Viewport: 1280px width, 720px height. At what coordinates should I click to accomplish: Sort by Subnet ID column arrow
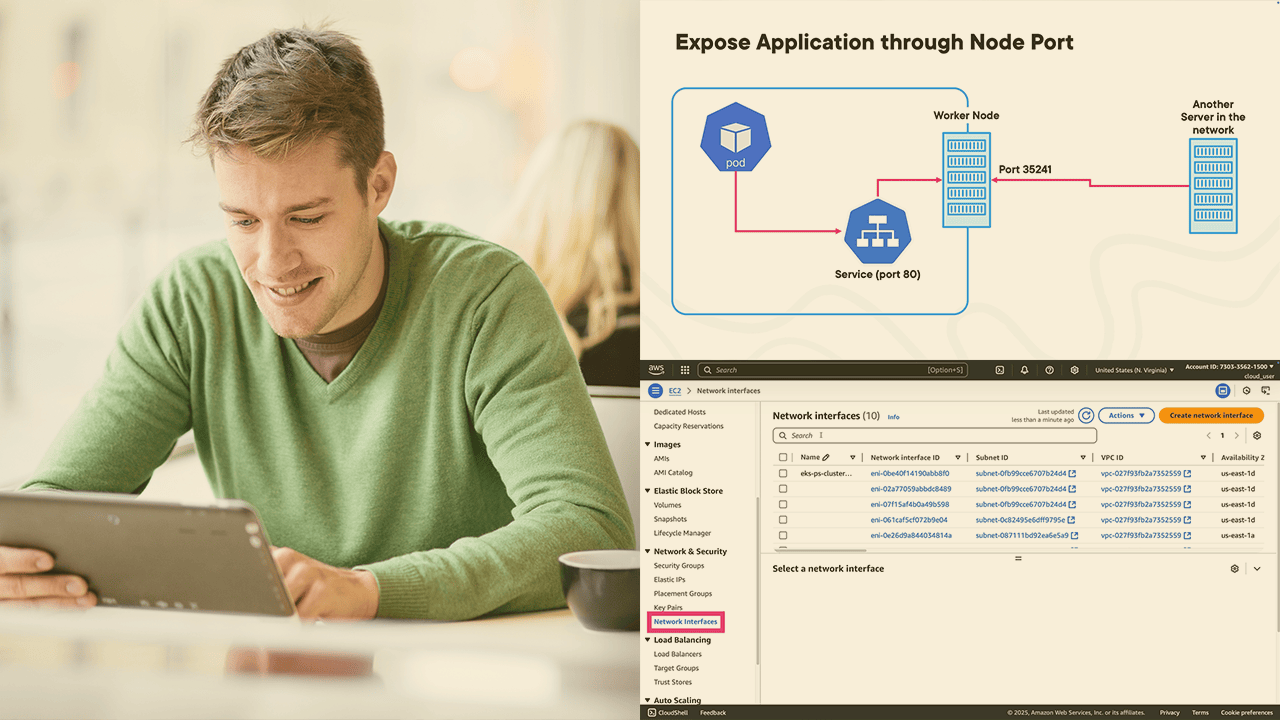1083,458
